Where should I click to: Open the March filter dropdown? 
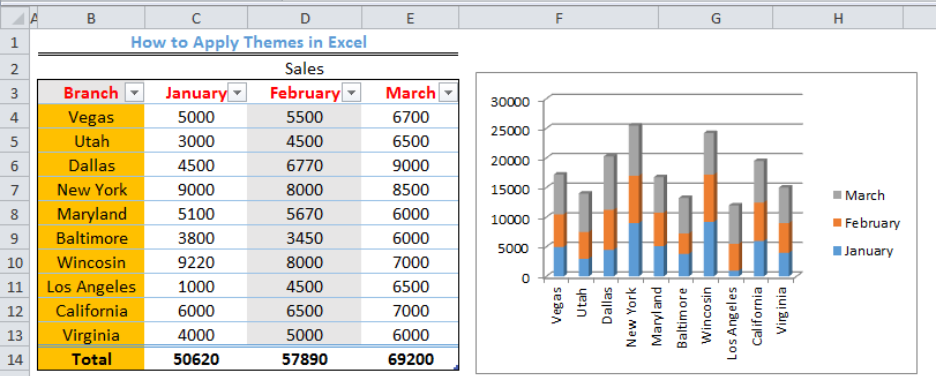(448, 93)
